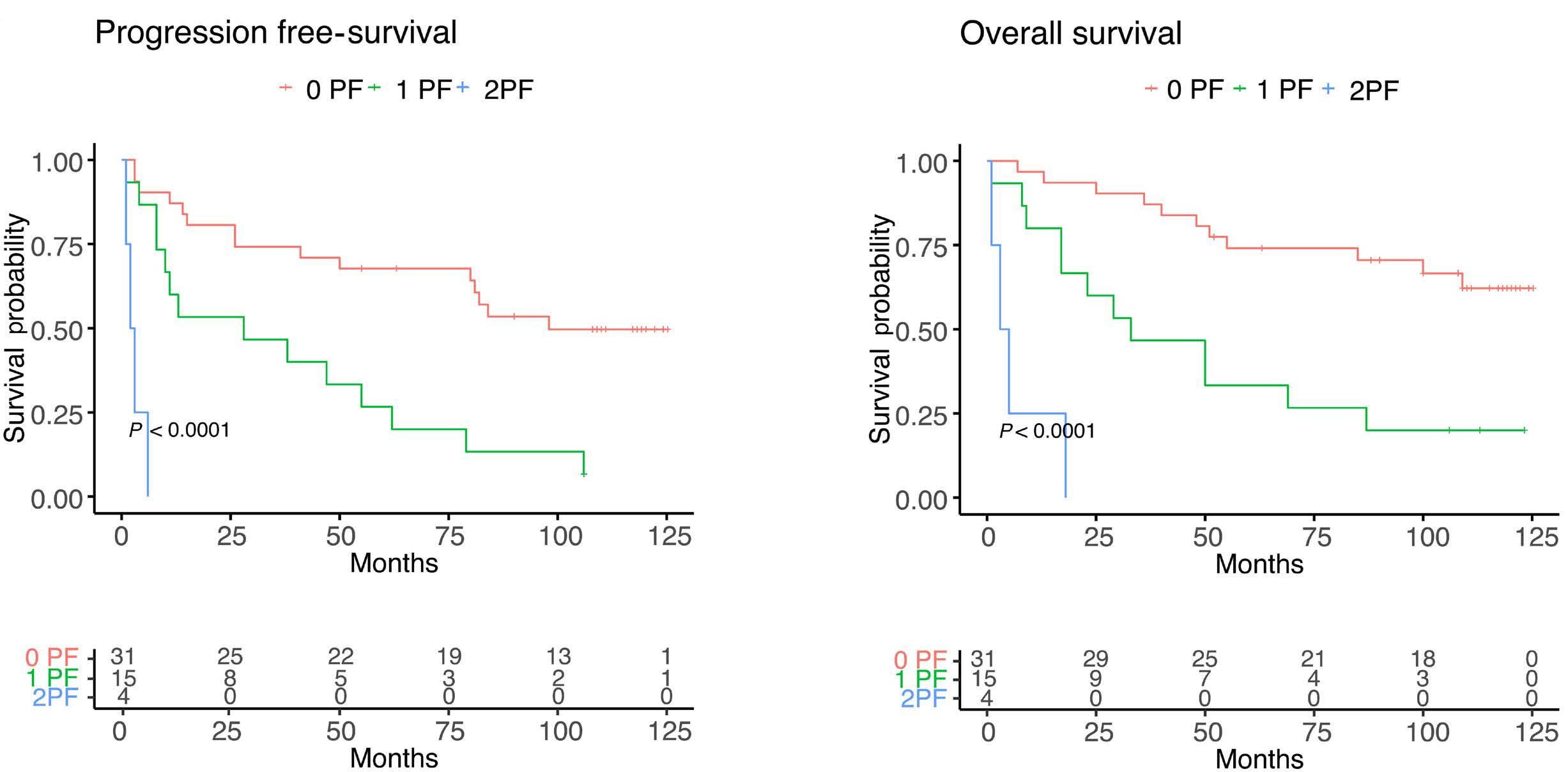The height and width of the screenshot is (772, 1568).
Task: Click the P < 0.0001 label in the progression-free plot
Action: click(x=179, y=430)
